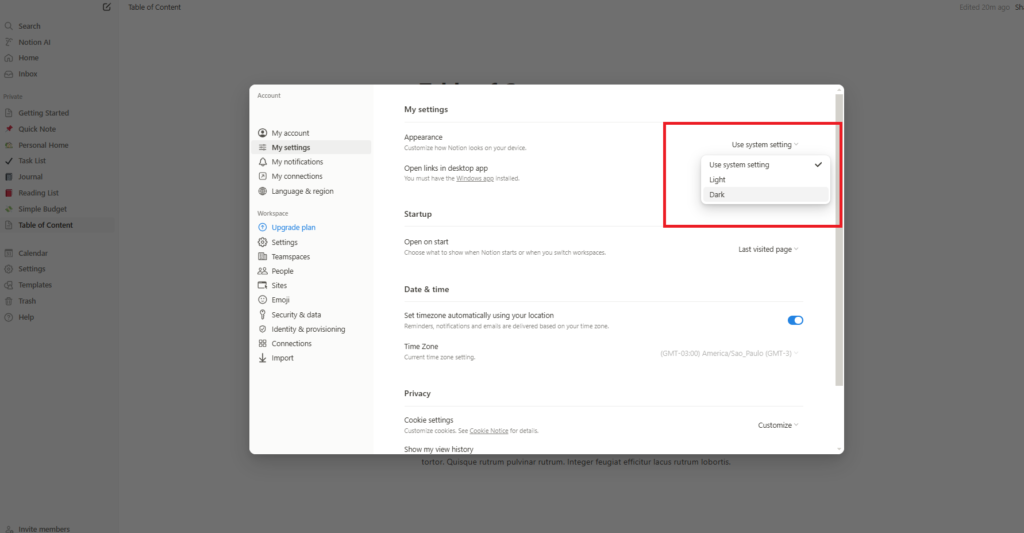Click the Language & region globe icon
Screen dimensions: 1024x533
[x=263, y=191]
